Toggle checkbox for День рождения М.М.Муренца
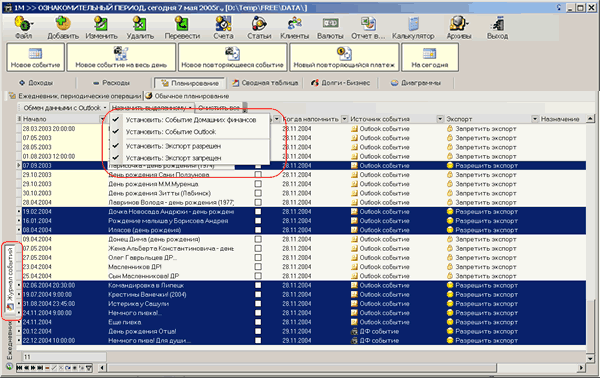This screenshot has height=378, width=600. (x=258, y=184)
